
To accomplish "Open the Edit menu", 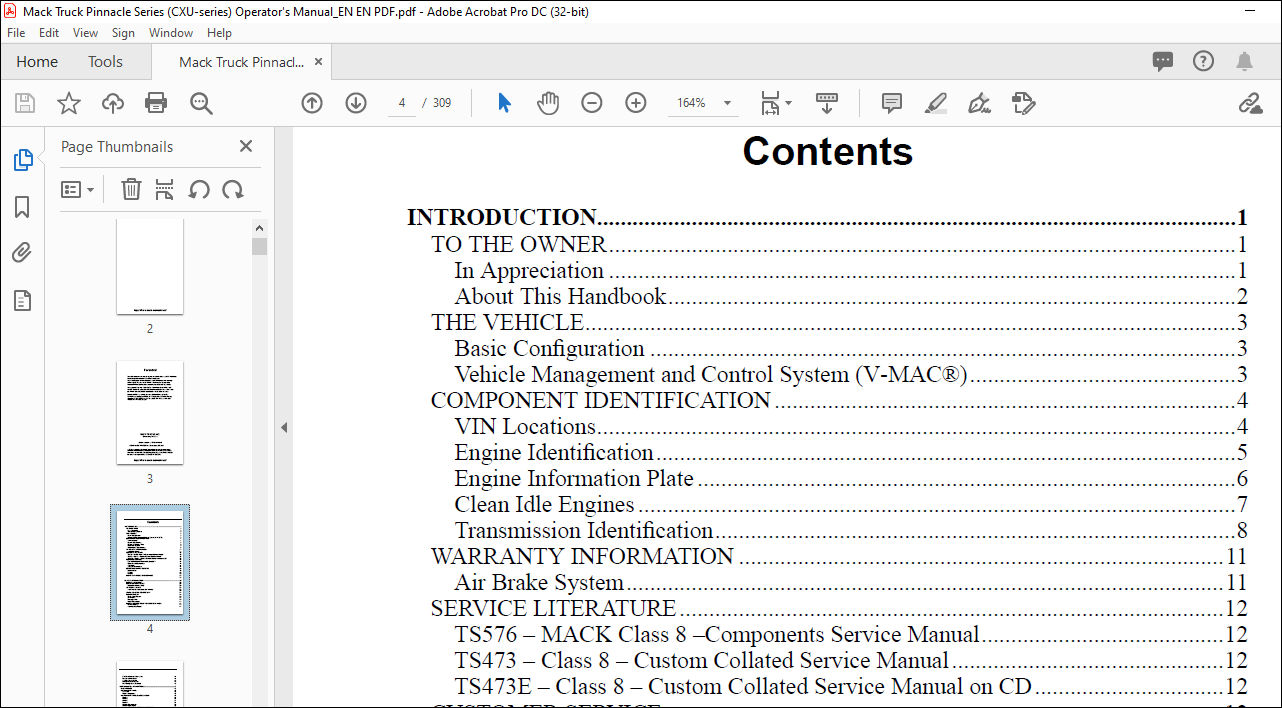I will [x=49, y=33].
